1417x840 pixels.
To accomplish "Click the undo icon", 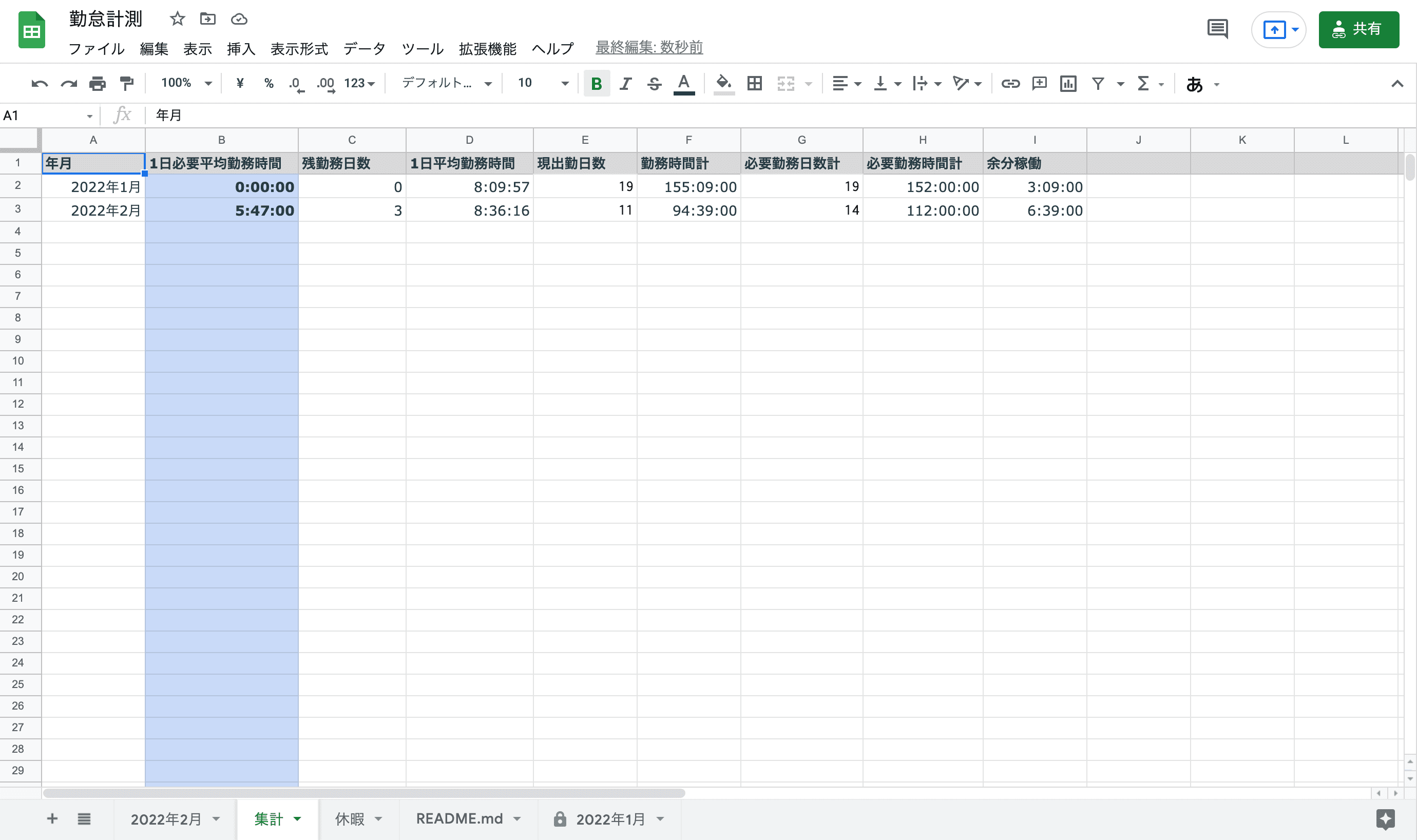I will (x=39, y=83).
